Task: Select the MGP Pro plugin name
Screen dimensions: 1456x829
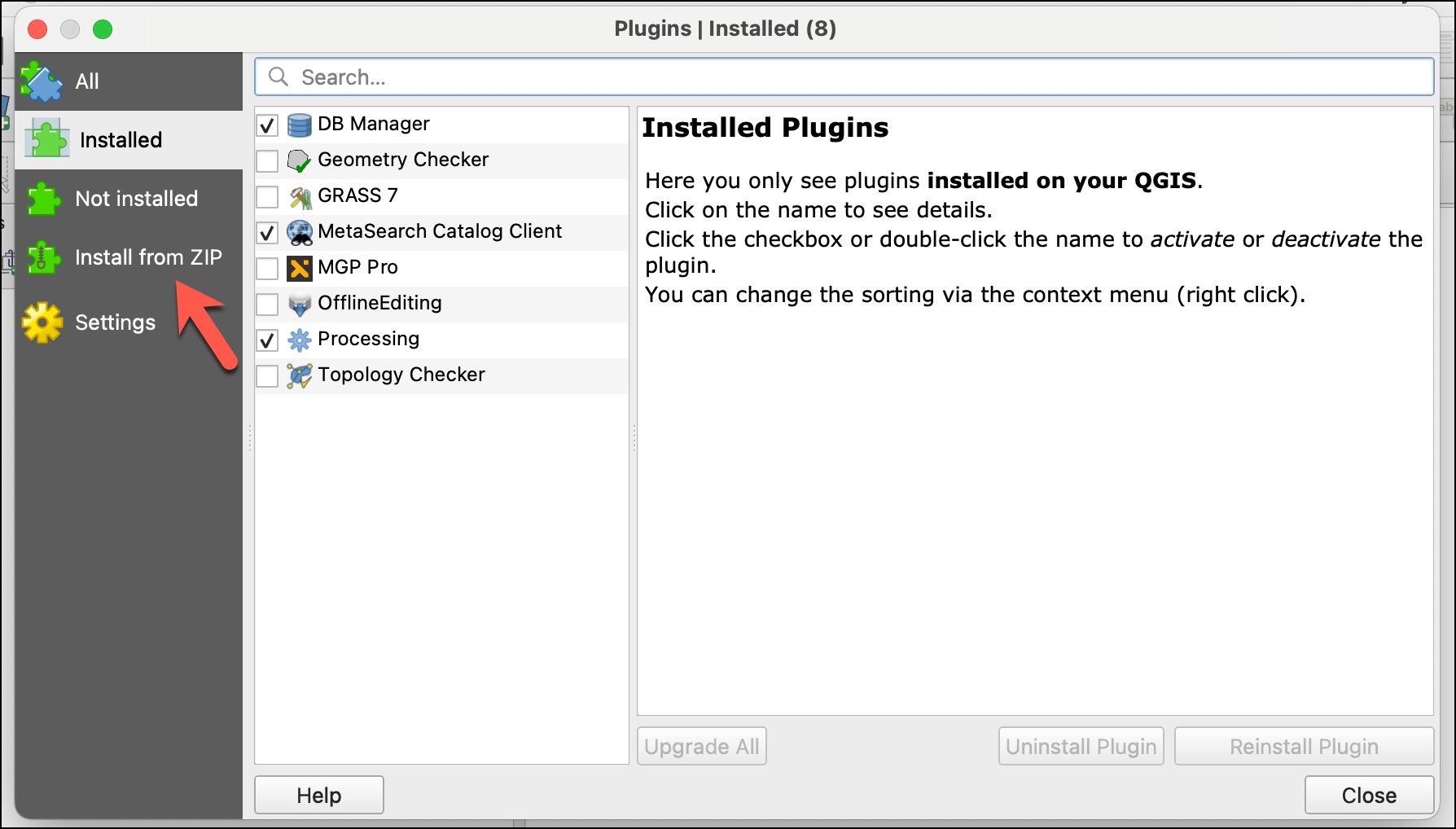Action: point(357,267)
